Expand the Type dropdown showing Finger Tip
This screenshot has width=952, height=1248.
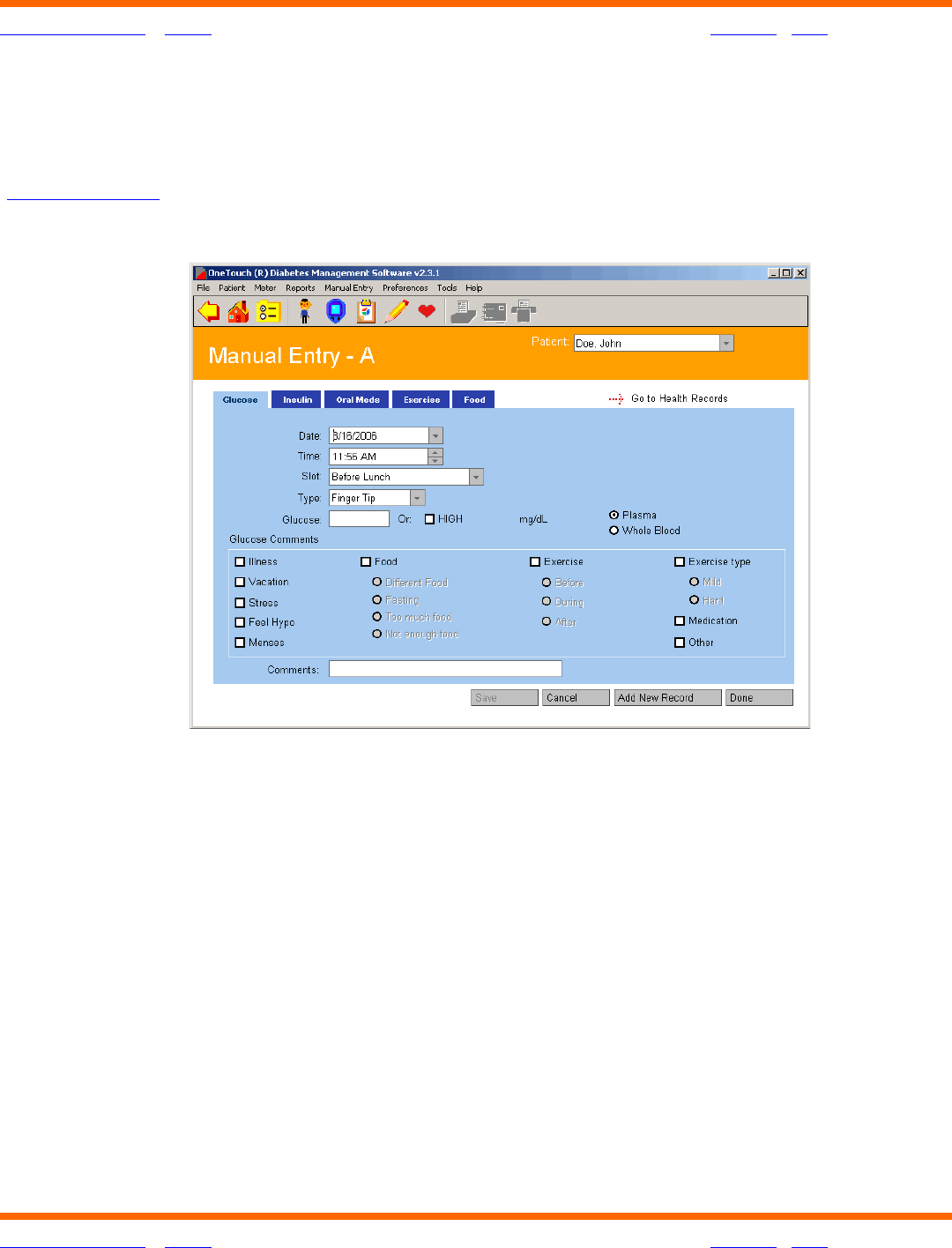click(418, 498)
